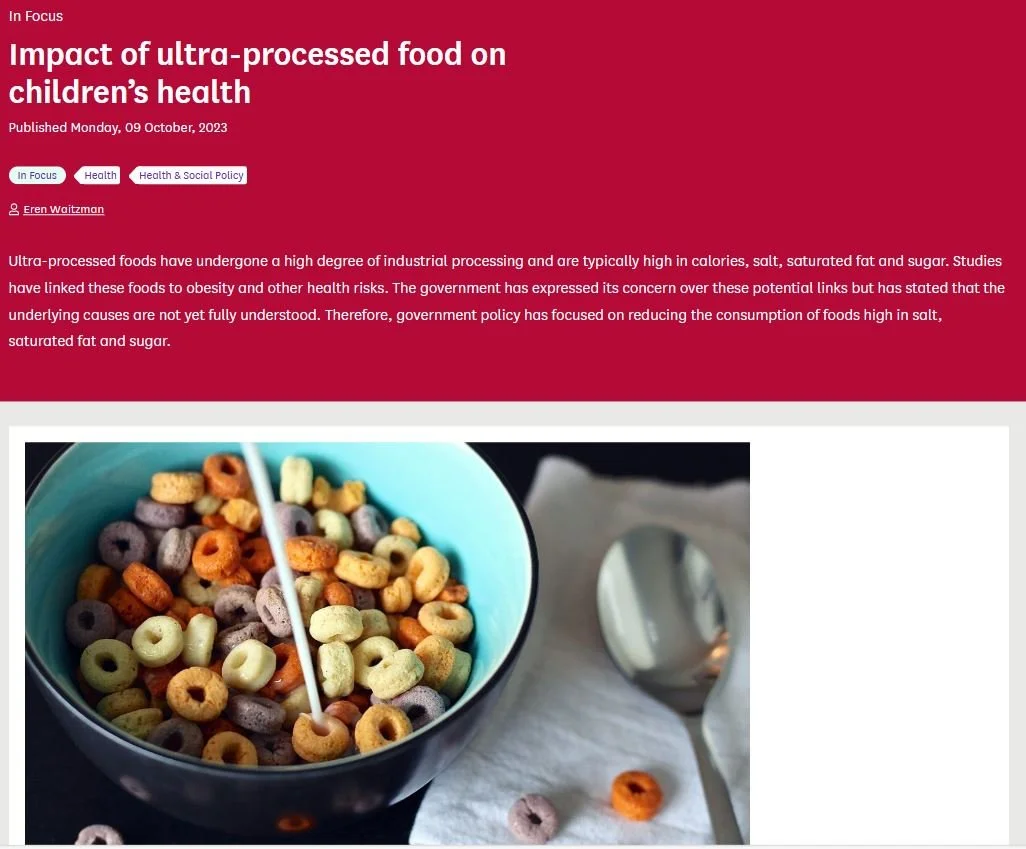Click the article title about ultra-processed food
1026x849 pixels.
257,73
